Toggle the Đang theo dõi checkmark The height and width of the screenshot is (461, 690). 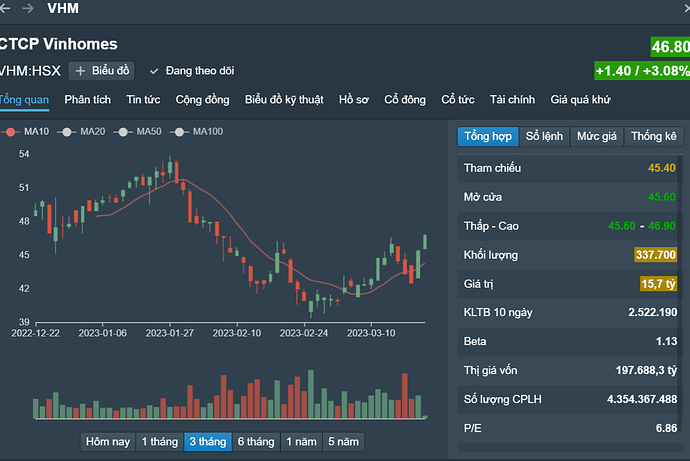click(x=154, y=71)
